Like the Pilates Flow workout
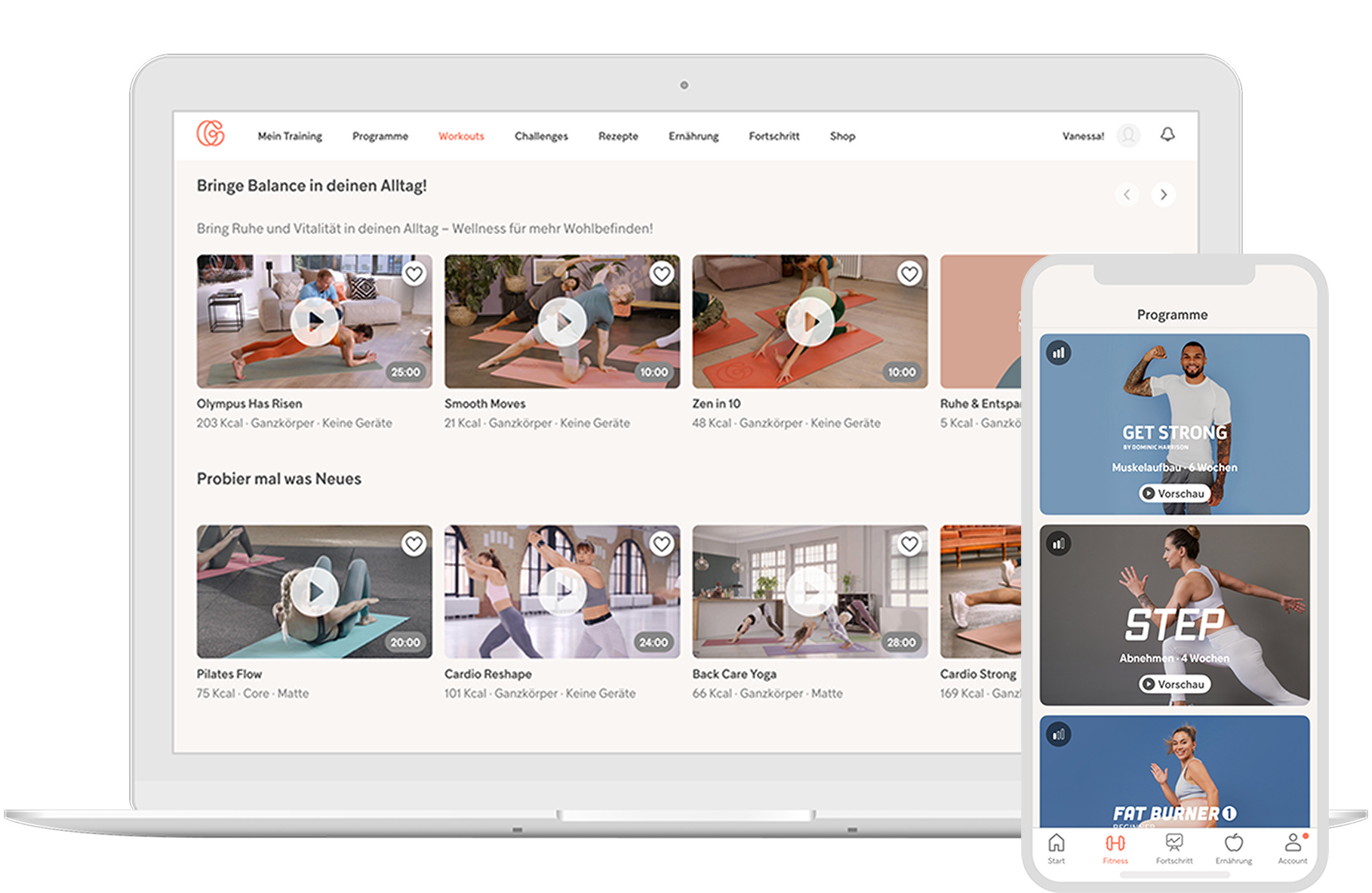Screen dimensions: 1372x893 414,543
